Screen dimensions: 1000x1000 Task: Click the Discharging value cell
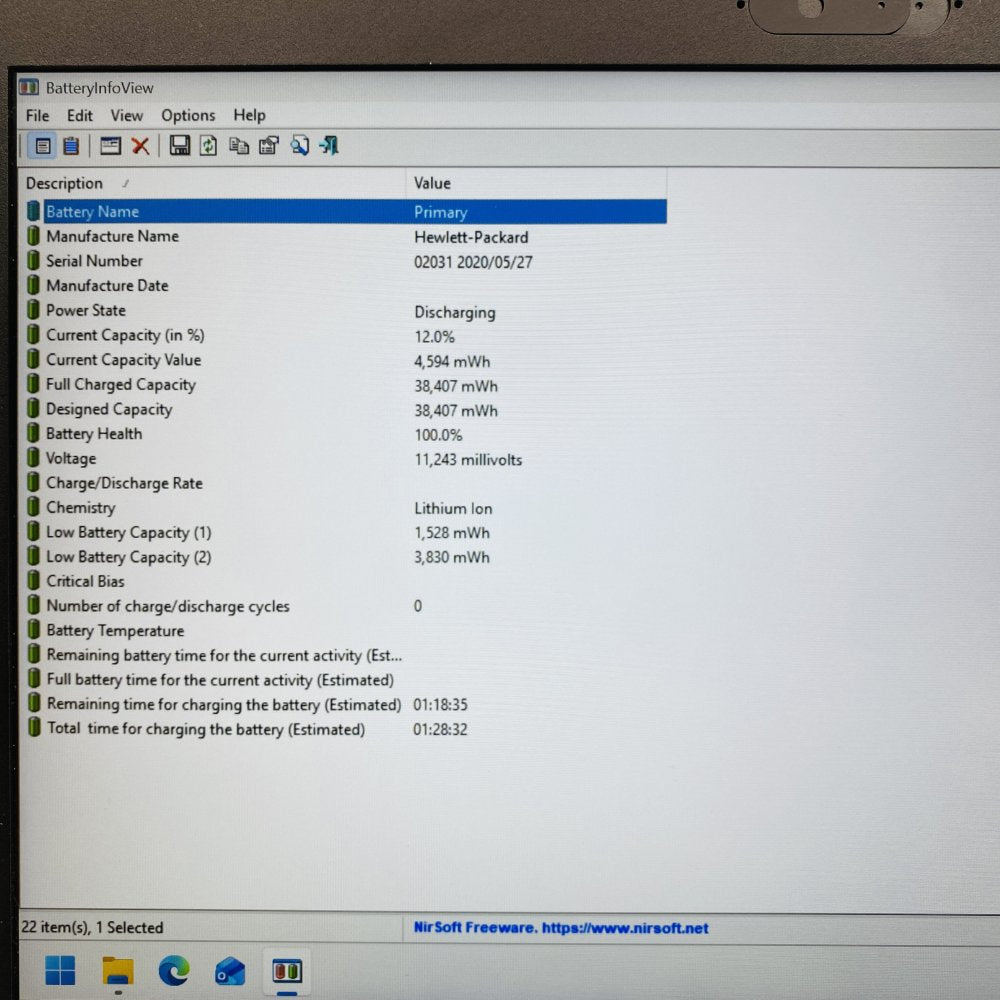[455, 312]
